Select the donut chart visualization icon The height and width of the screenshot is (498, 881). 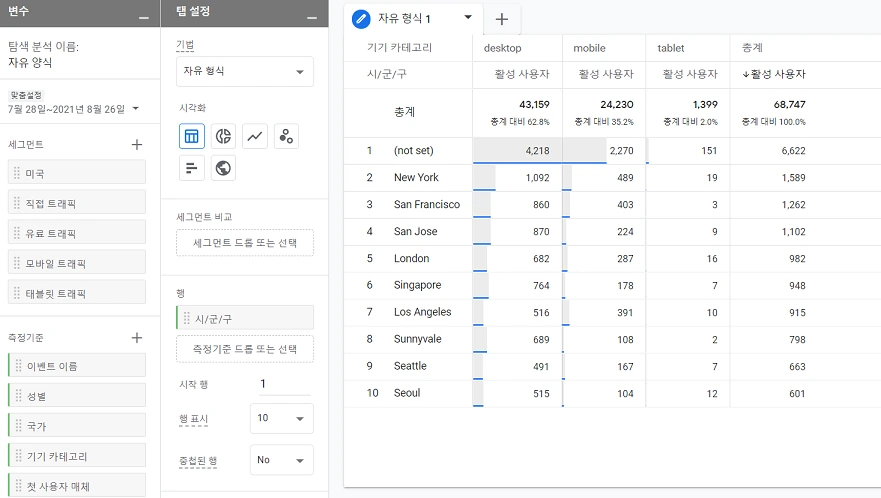point(223,136)
